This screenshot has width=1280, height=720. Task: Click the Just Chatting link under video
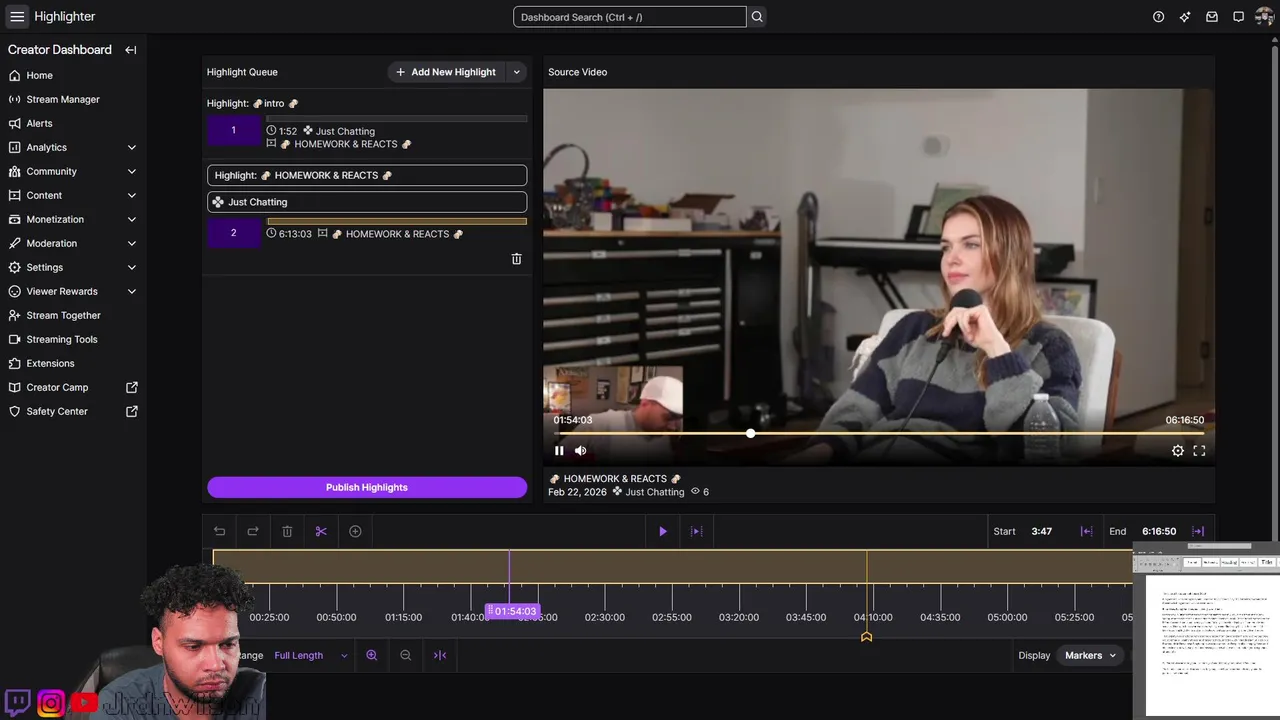coord(655,492)
